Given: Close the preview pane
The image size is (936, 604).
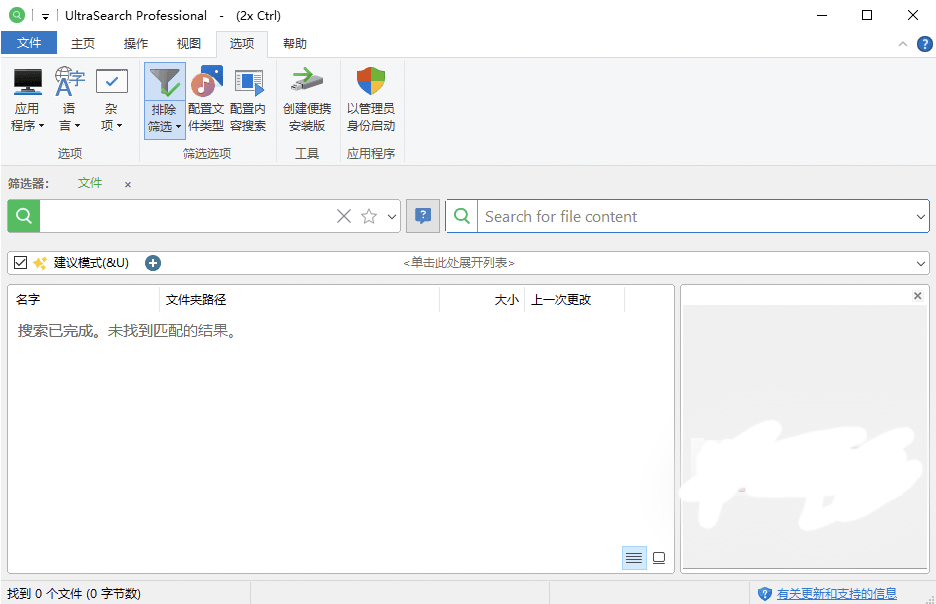Looking at the screenshot, I should click(x=917, y=295).
